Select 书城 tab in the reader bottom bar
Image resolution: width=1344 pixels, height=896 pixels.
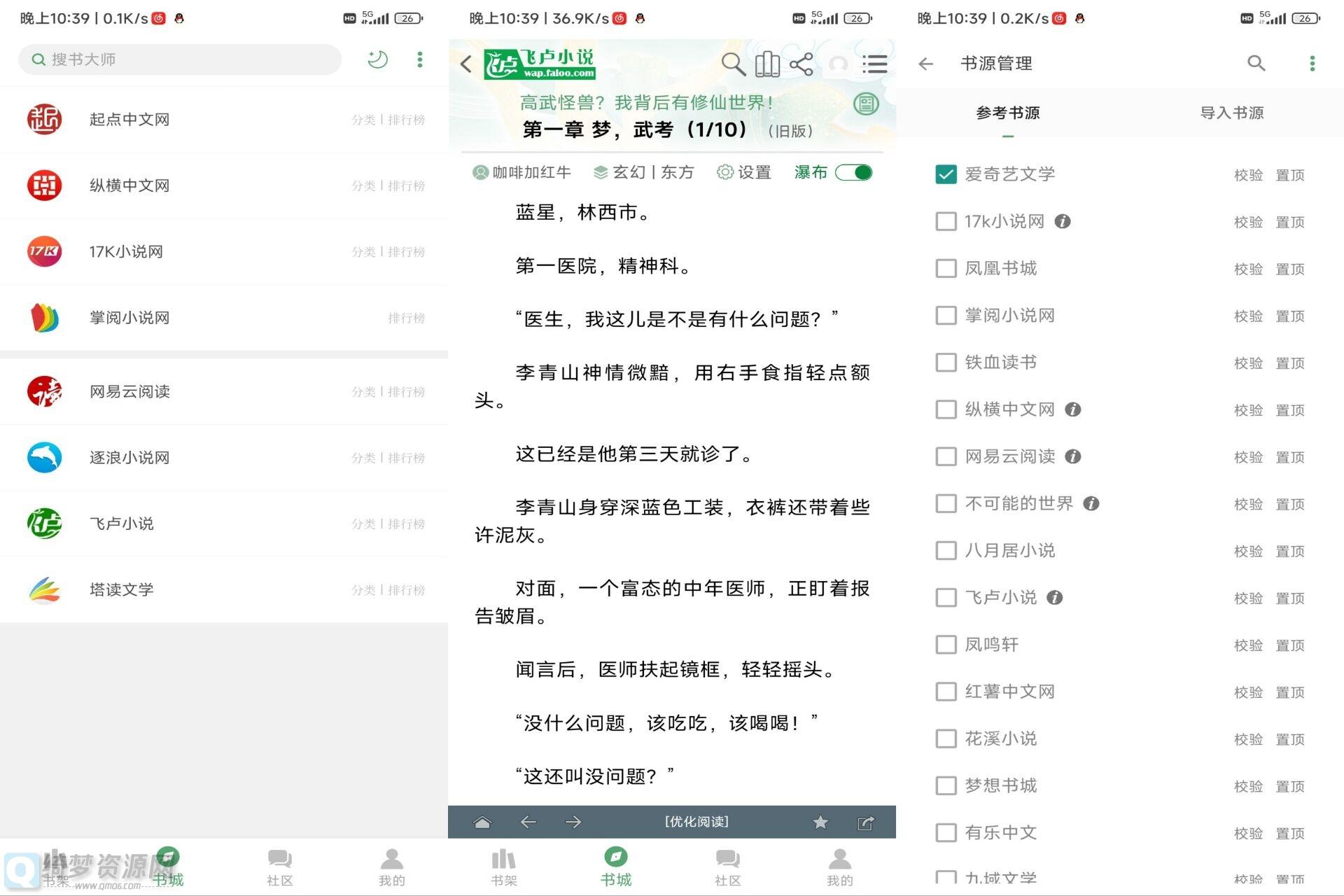pyautogui.click(x=616, y=867)
